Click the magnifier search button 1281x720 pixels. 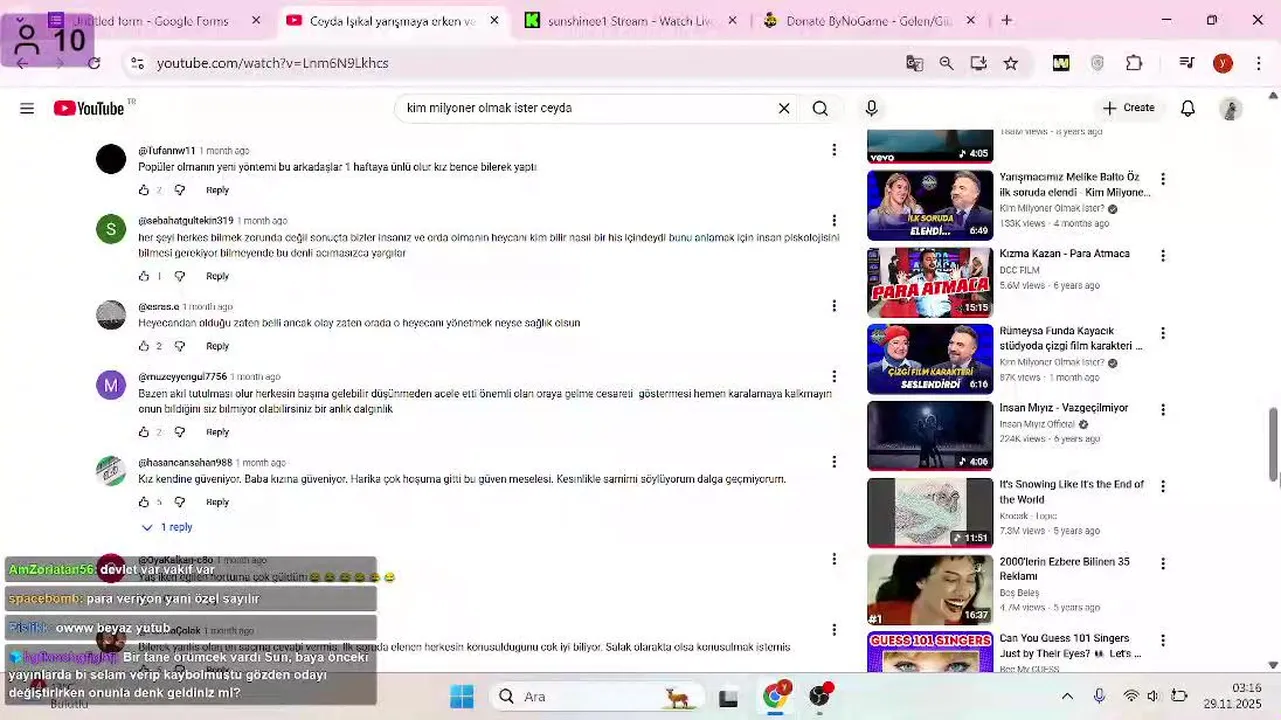(x=820, y=108)
